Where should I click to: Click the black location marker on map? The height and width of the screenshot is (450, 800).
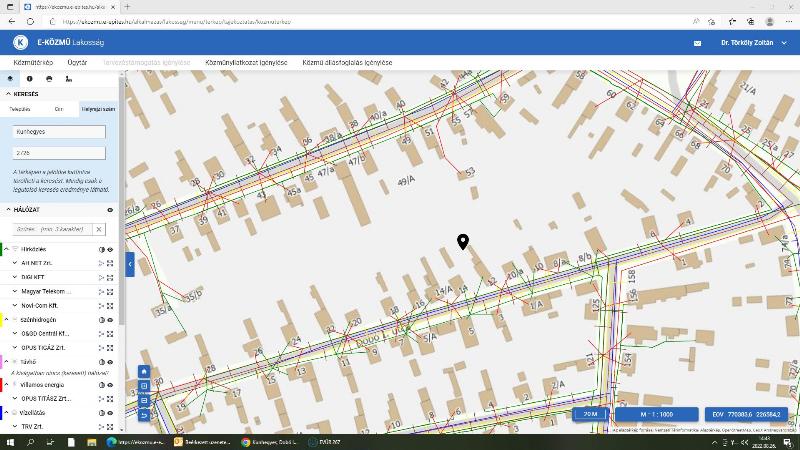[x=463, y=242]
